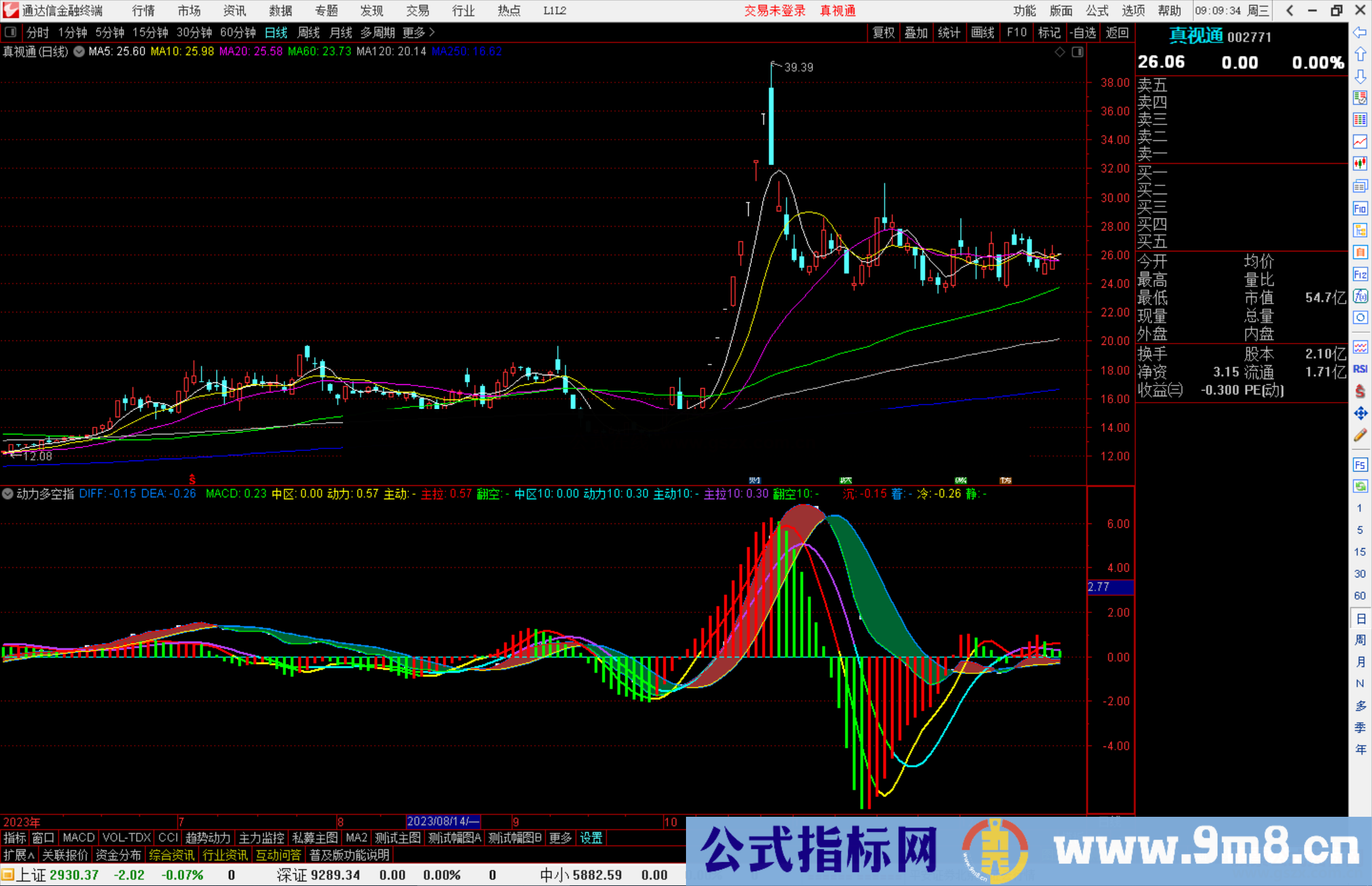Screen dimensions: 1372x886
Task: Select the candlestick chart icon in right sidebar
Action: click(1361, 163)
